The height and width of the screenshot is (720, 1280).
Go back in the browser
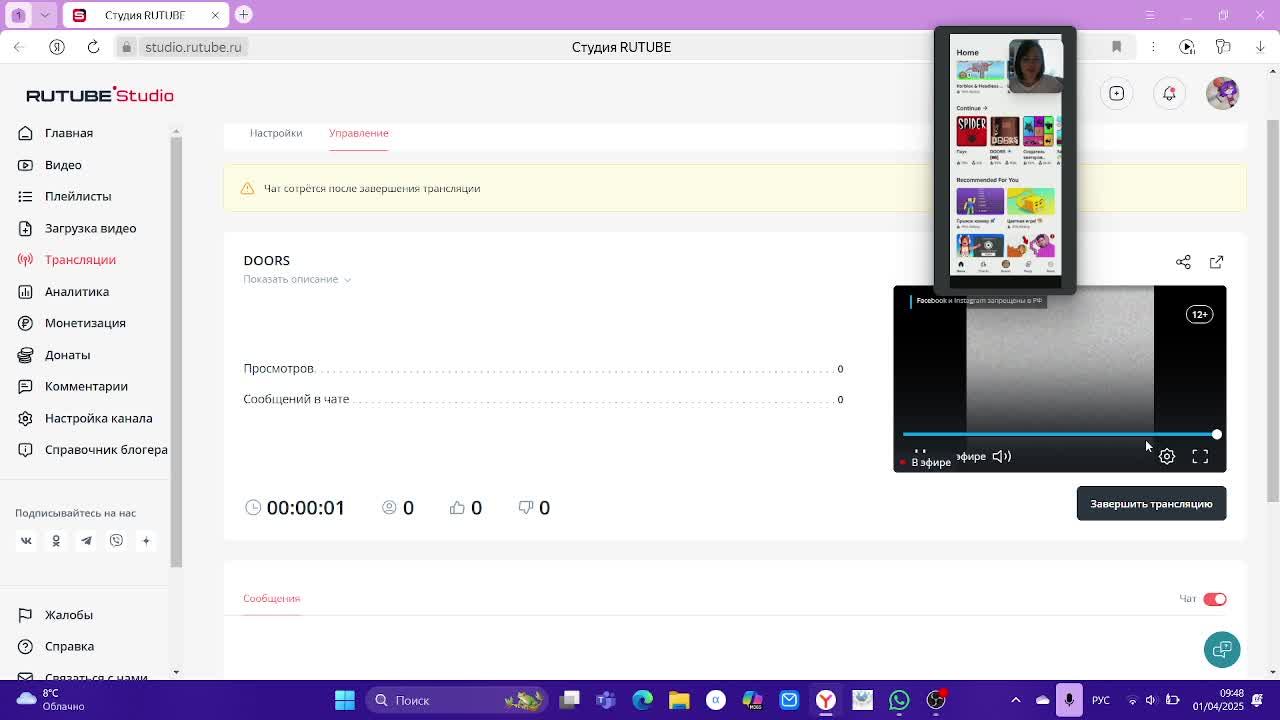point(19,47)
